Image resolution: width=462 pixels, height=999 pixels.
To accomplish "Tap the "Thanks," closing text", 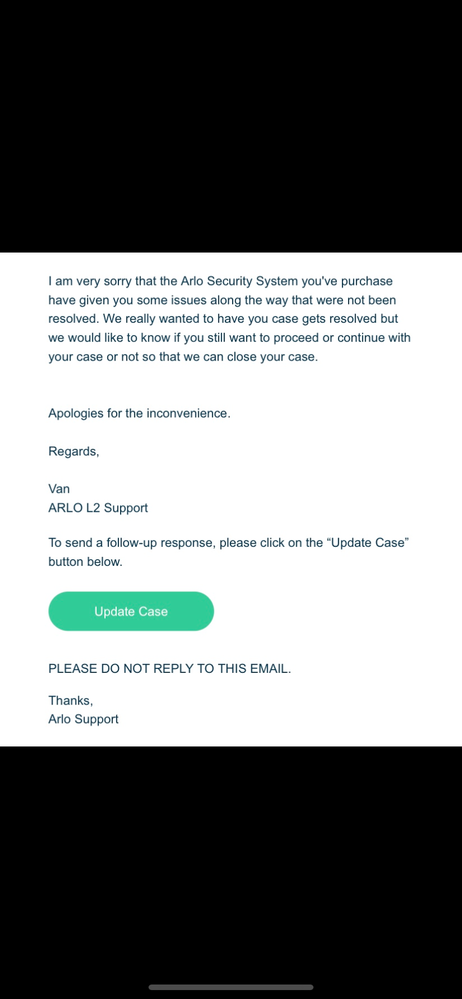I will pyautogui.click(x=71, y=701).
